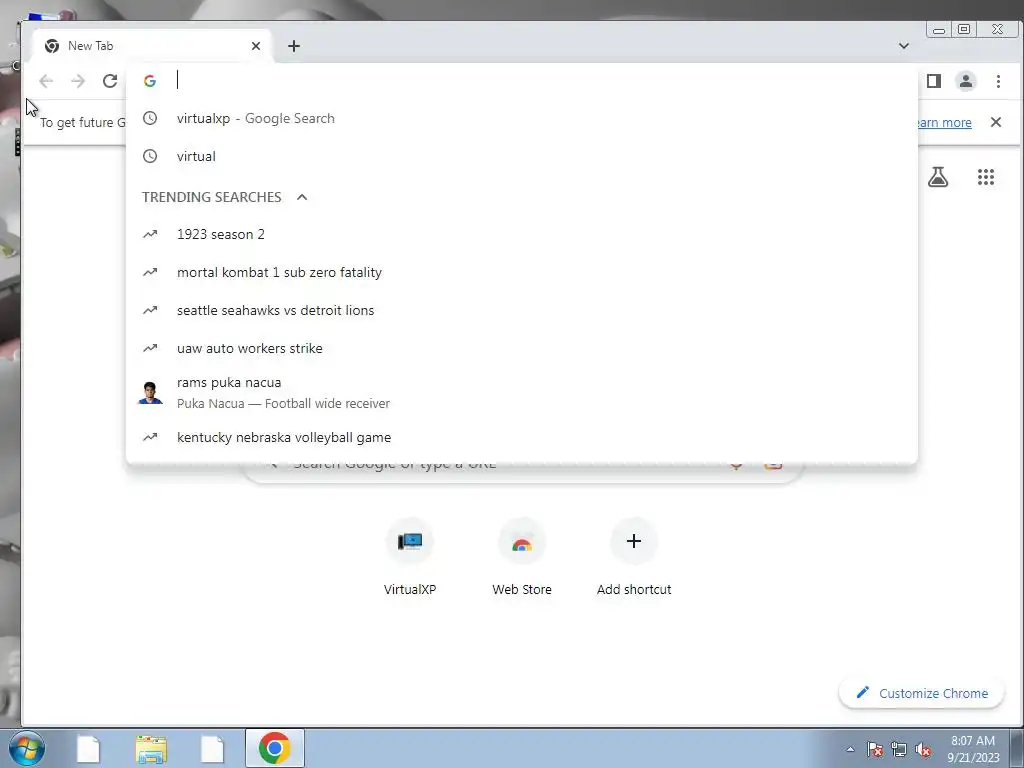
Task: Open the Windows Explorer taskbar icon
Action: tap(151, 748)
